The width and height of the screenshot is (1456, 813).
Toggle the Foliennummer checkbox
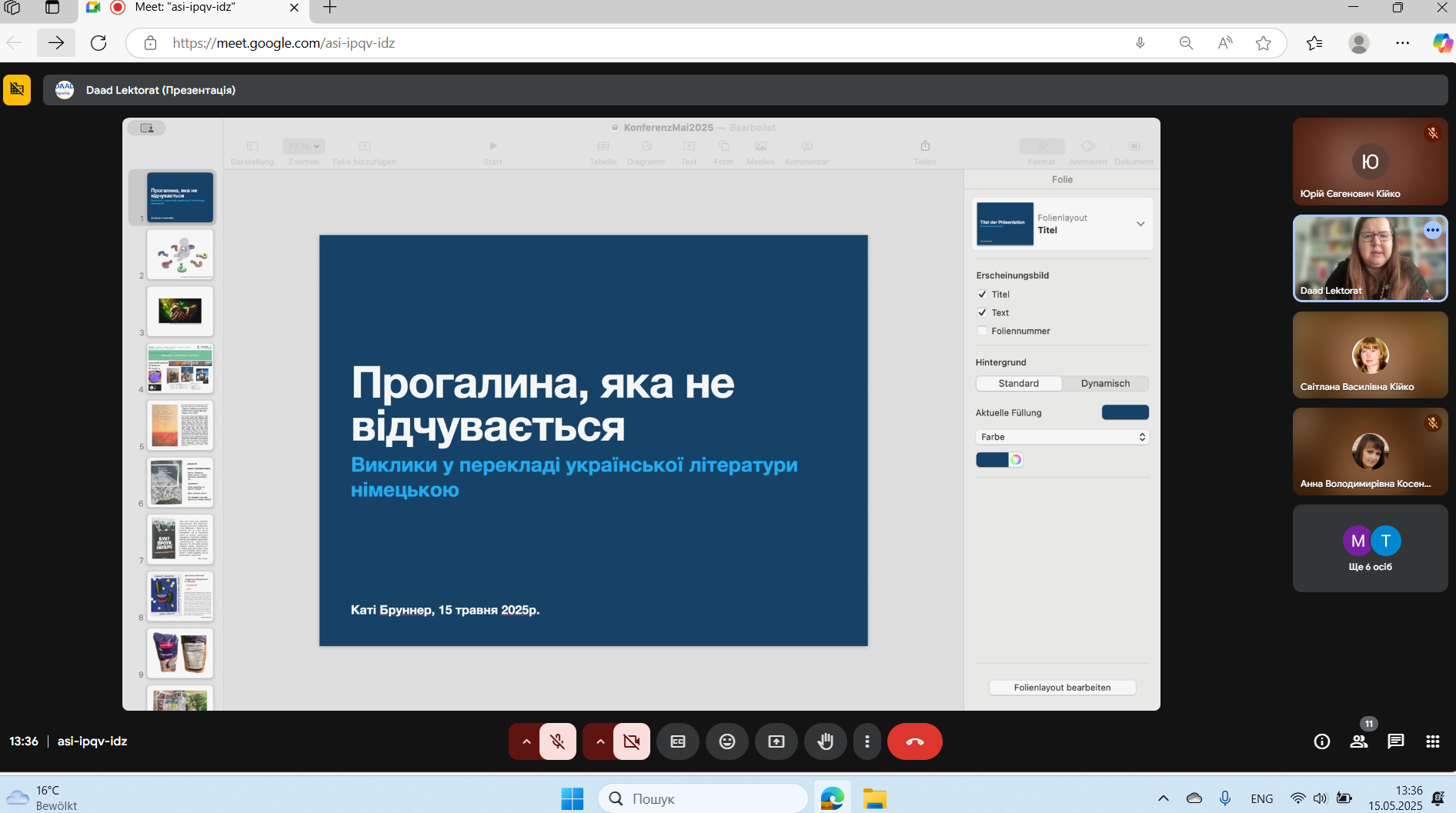coord(982,331)
